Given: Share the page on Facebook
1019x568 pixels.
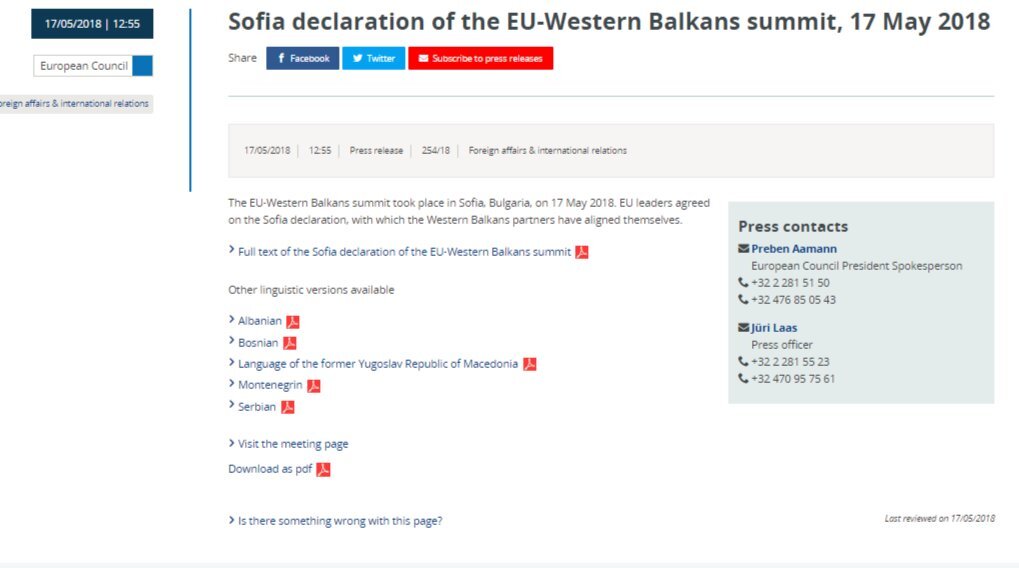Looking at the screenshot, I should pyautogui.click(x=302, y=58).
